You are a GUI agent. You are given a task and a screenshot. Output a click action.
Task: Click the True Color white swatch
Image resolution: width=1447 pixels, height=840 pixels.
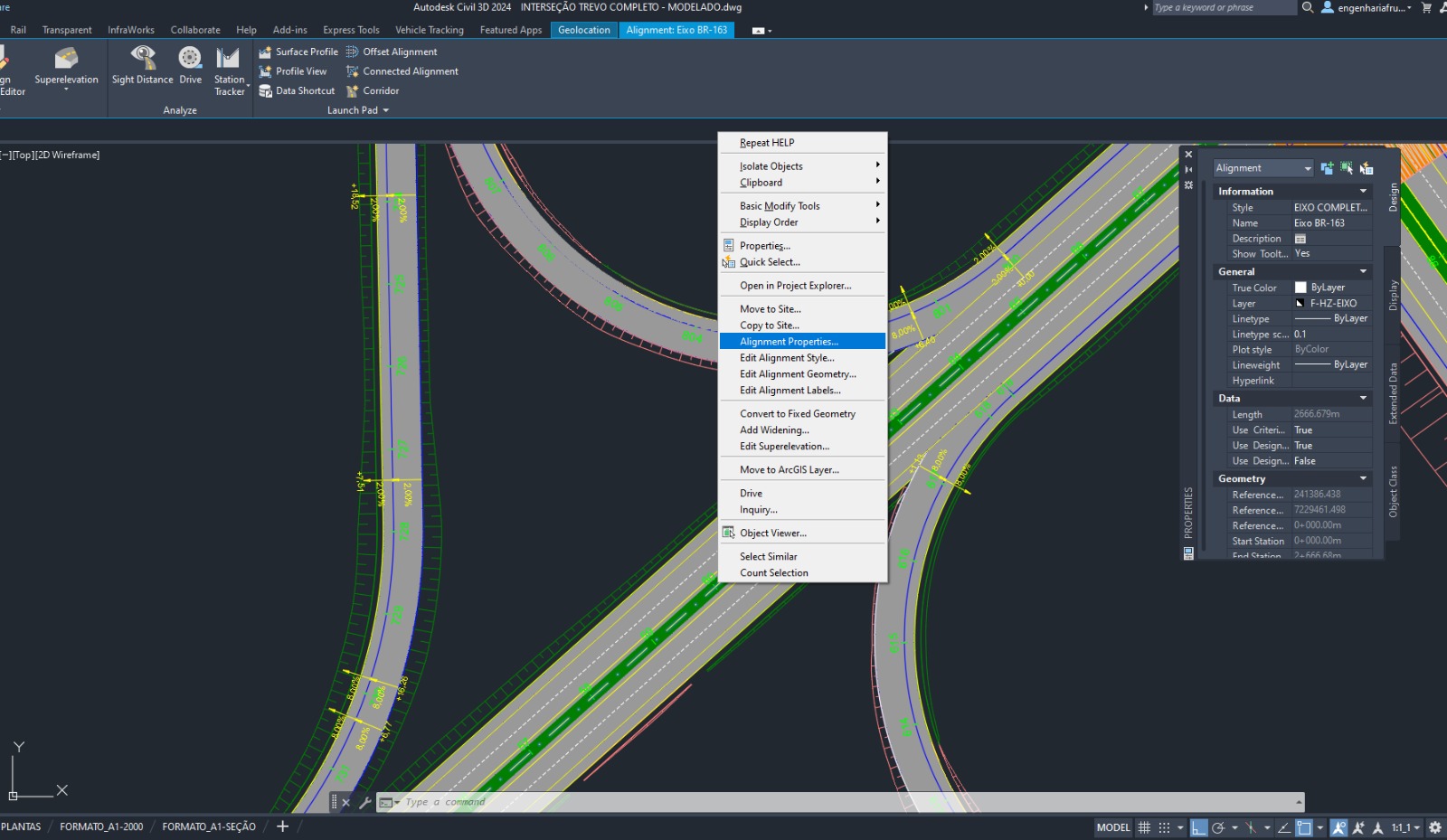[x=1300, y=288]
